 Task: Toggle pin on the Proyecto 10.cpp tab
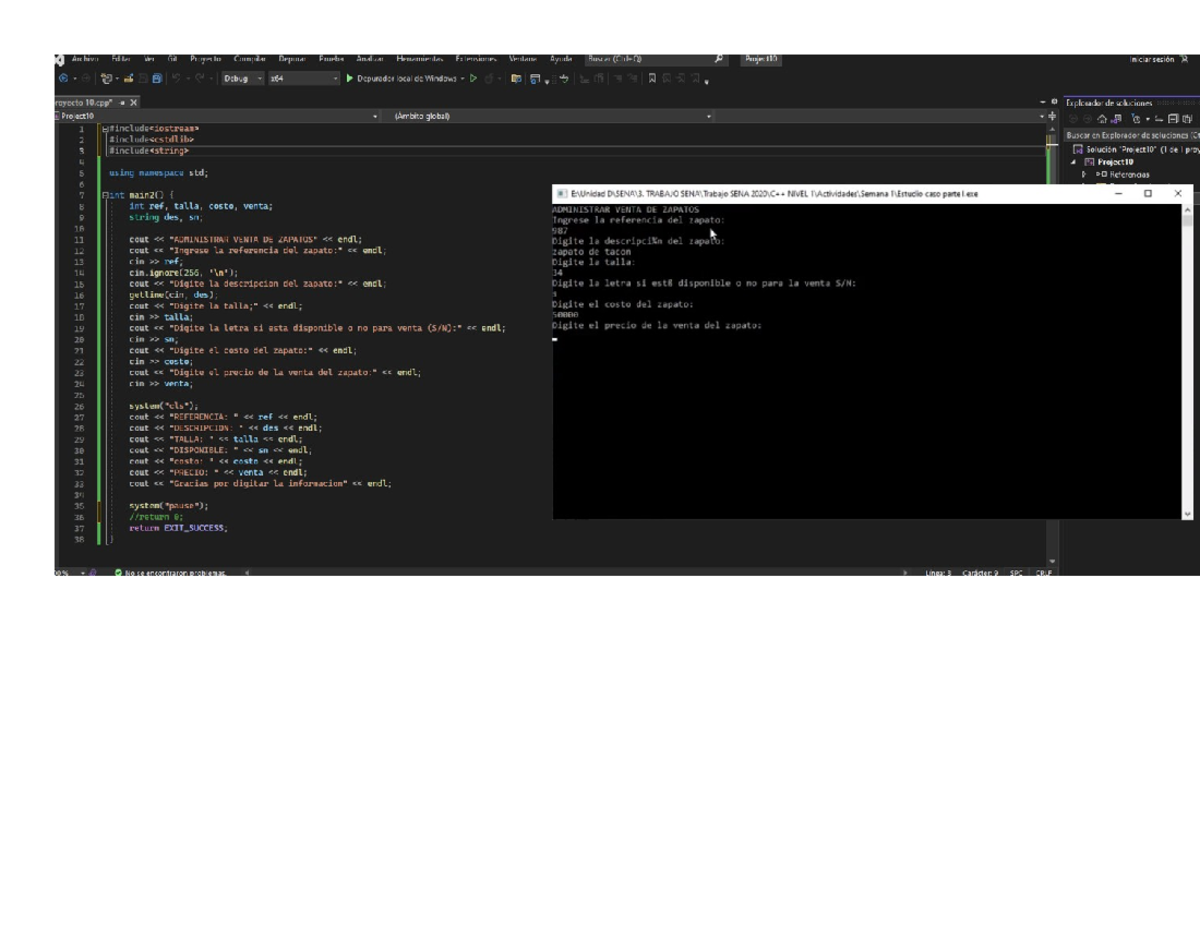pos(122,103)
